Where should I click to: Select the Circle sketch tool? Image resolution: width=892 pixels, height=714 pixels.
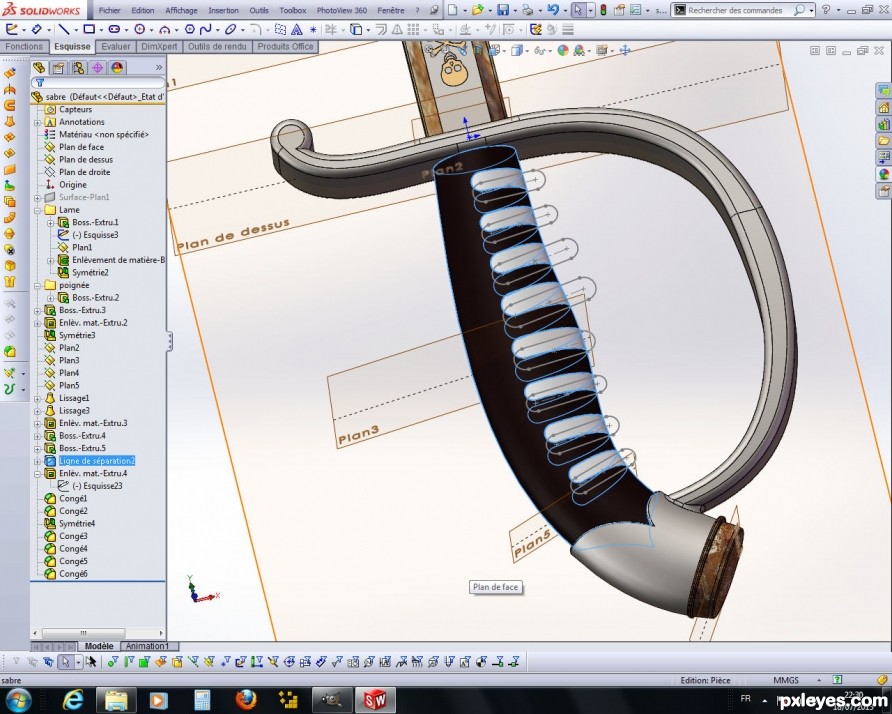pyautogui.click(x=139, y=29)
